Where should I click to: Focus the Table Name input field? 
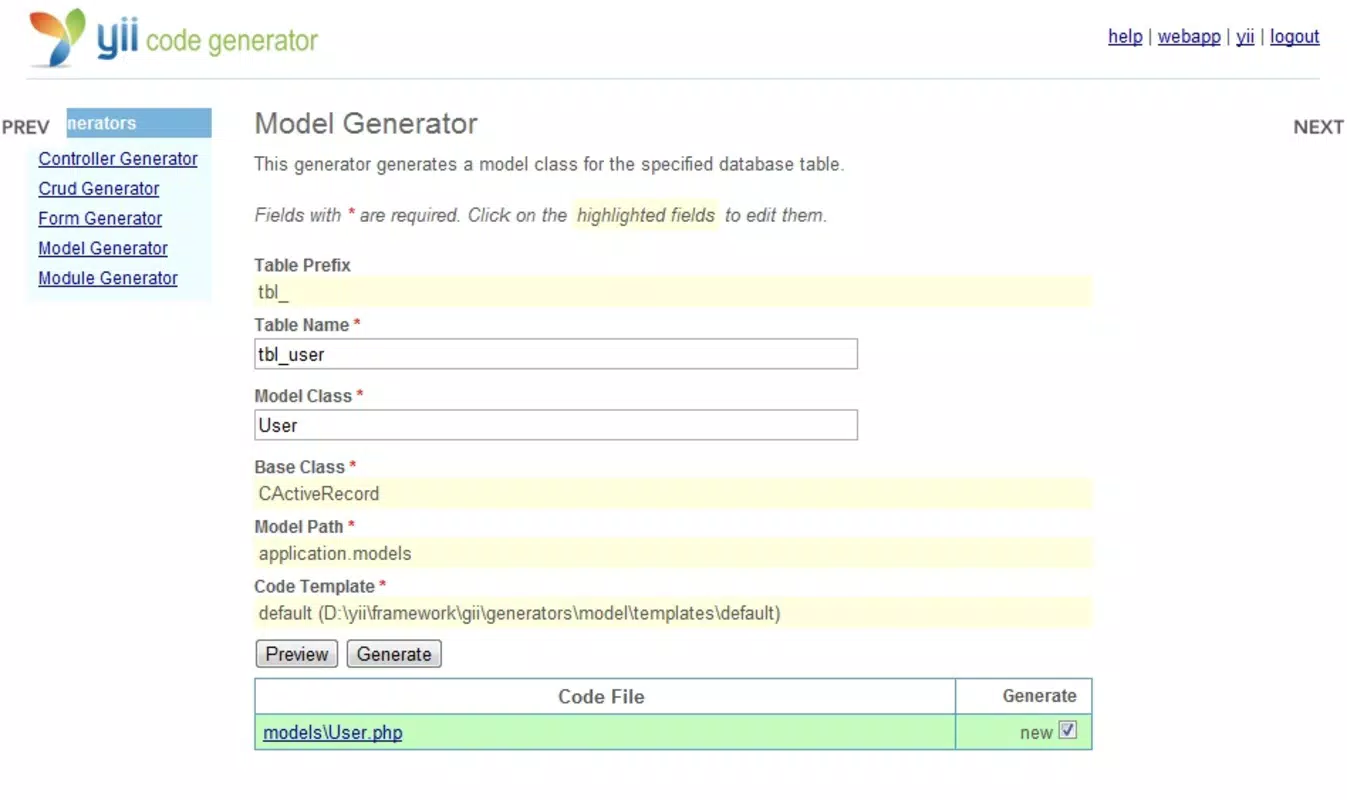556,354
